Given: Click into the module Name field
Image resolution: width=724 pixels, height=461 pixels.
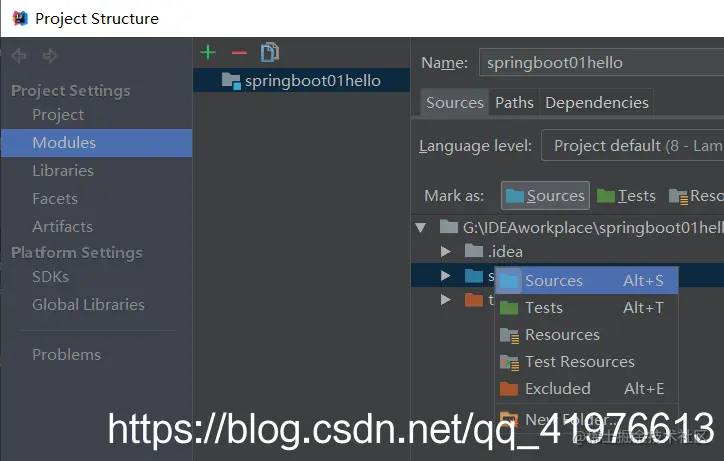Looking at the screenshot, I should (x=601, y=62).
